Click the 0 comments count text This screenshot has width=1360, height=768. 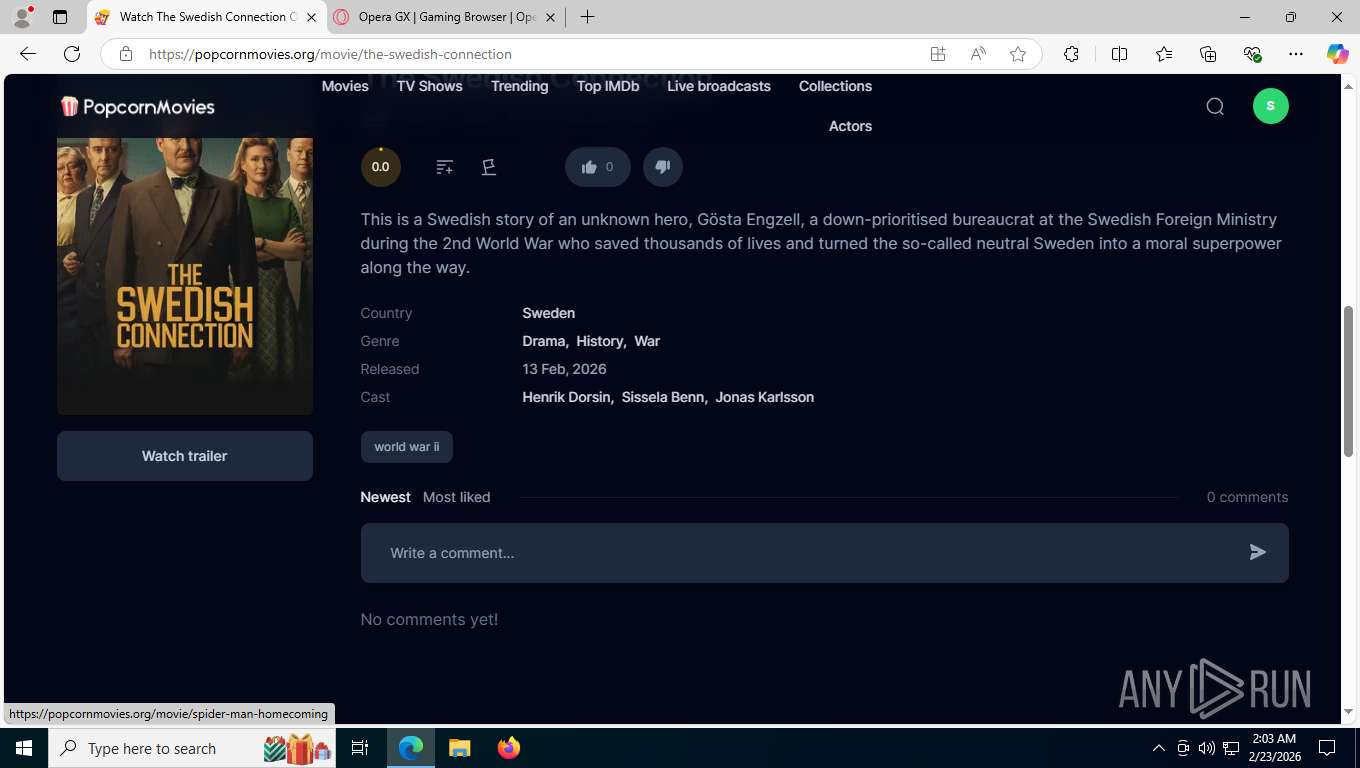[1247, 497]
